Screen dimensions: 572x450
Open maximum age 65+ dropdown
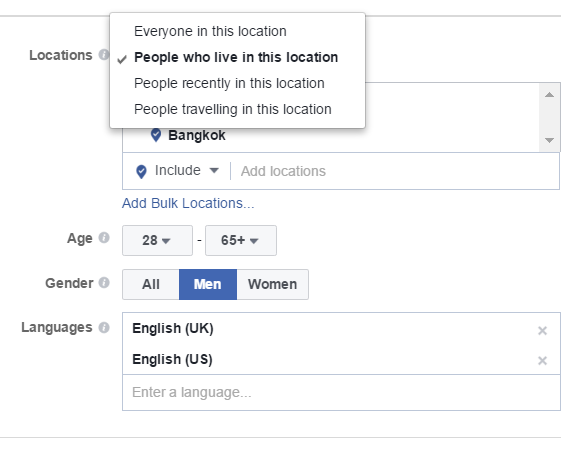(x=241, y=240)
